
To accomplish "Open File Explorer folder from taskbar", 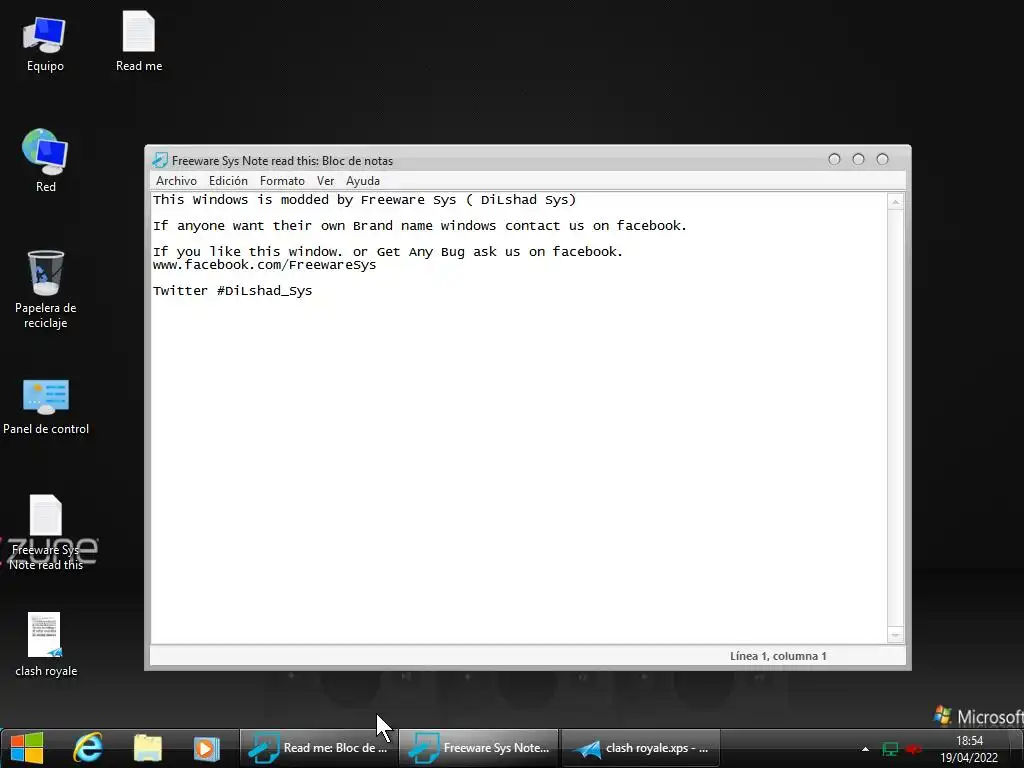I will coord(148,748).
